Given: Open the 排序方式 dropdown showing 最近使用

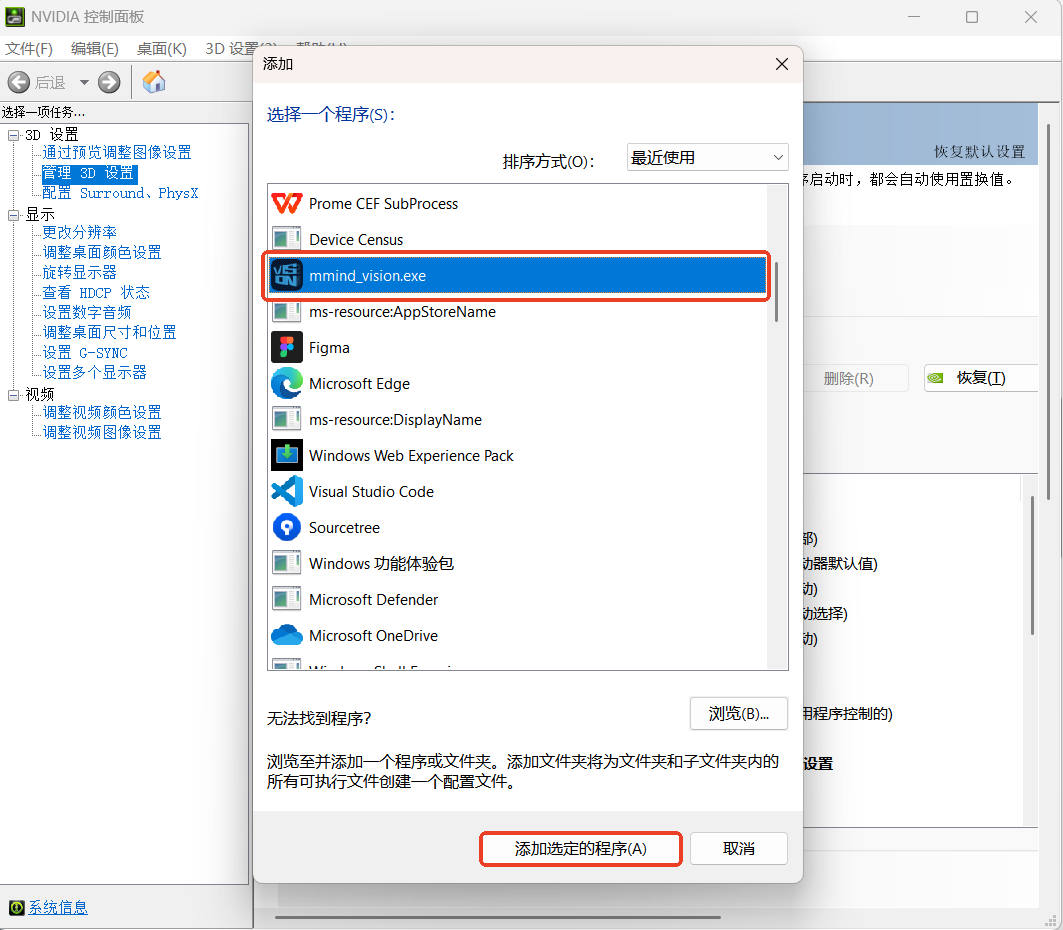Looking at the screenshot, I should click(x=707, y=156).
